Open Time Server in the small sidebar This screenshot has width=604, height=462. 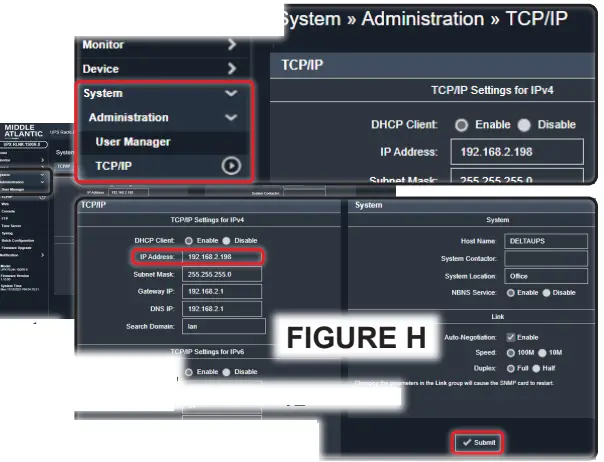click(x=11, y=226)
